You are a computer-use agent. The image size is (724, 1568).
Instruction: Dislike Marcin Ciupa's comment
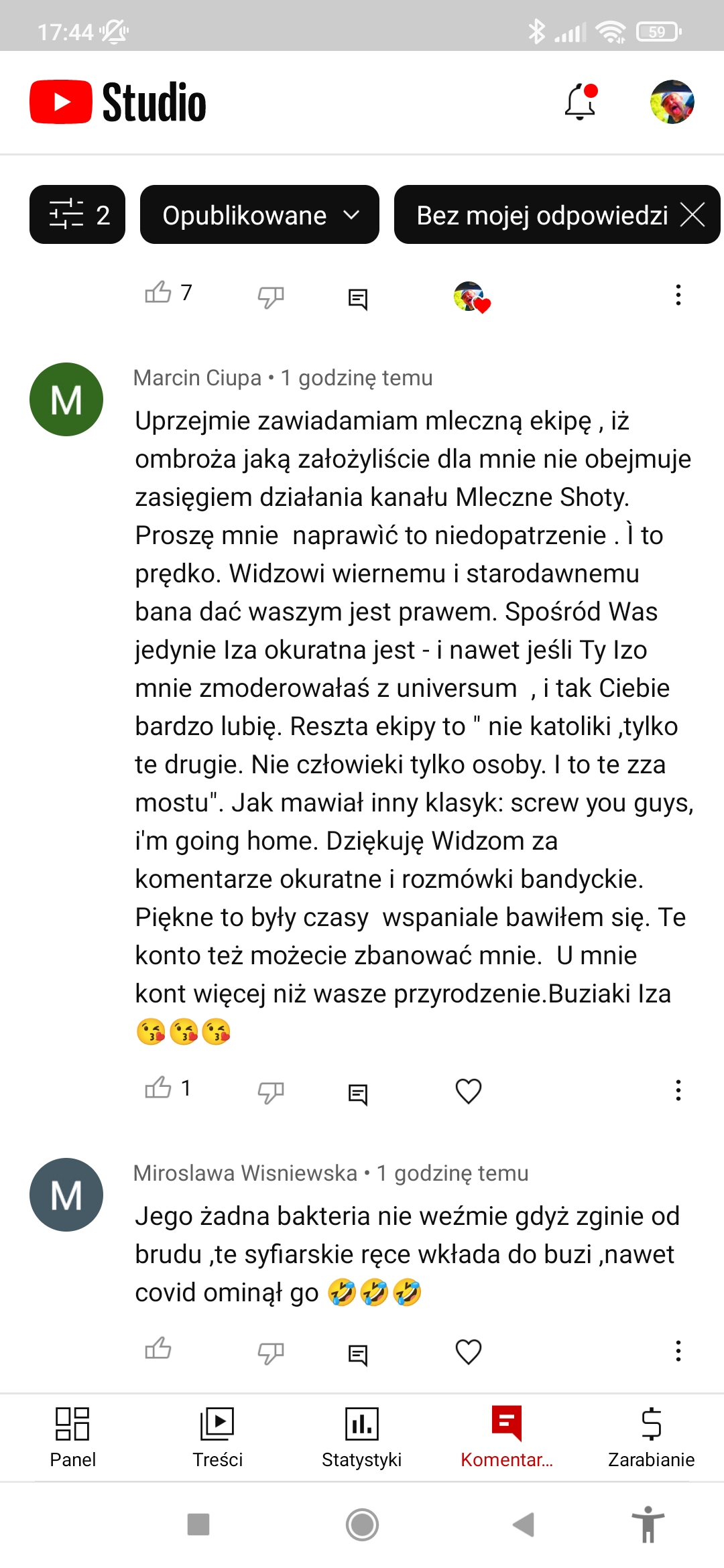point(271,1091)
